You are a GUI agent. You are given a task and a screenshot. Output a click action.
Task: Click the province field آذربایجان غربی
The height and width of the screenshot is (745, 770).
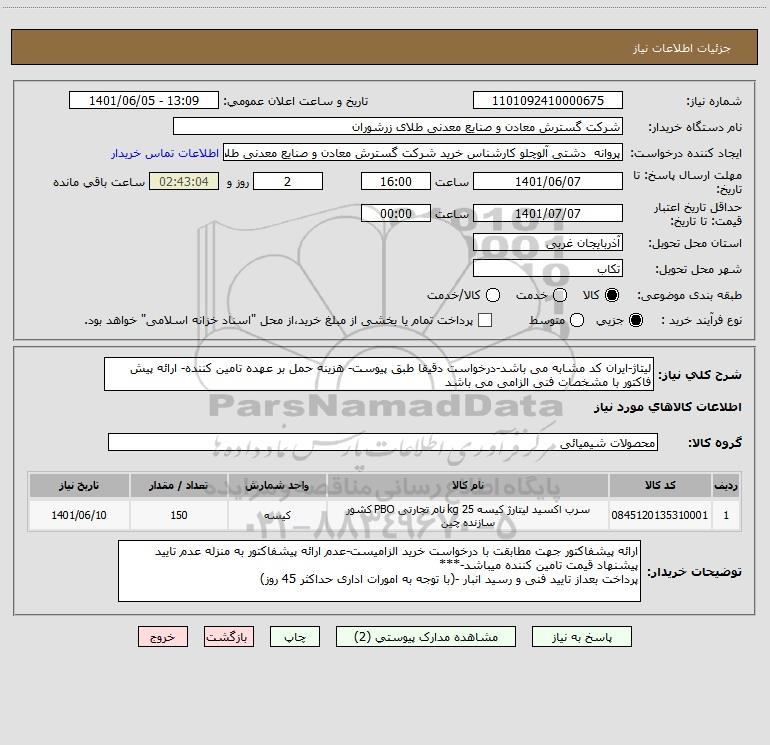point(548,242)
